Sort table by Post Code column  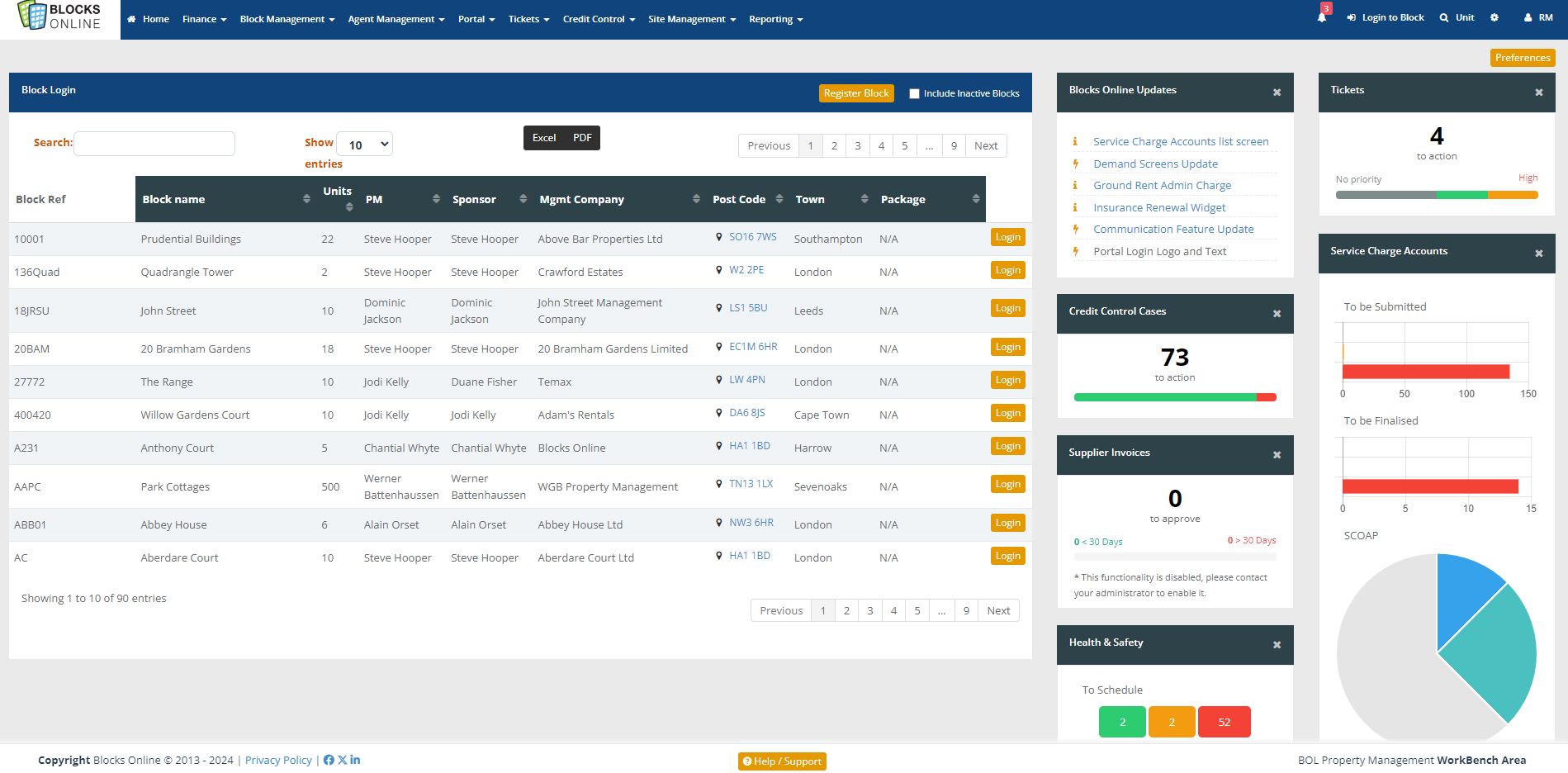pyautogui.click(x=778, y=199)
